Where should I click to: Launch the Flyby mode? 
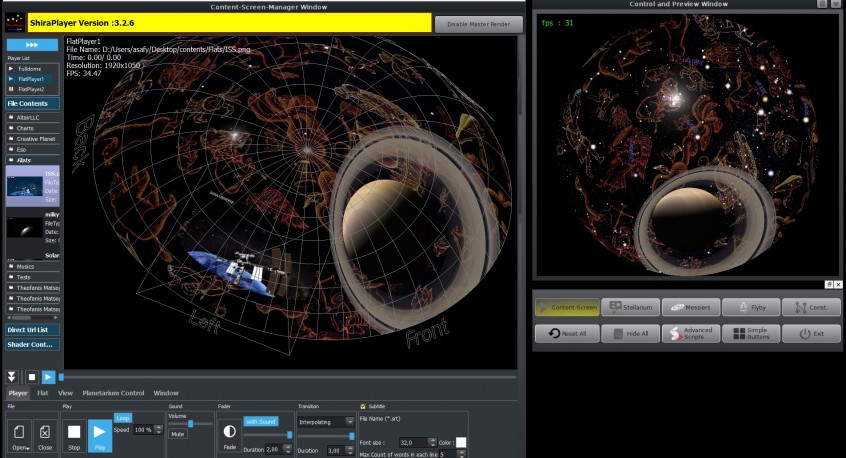tap(751, 307)
